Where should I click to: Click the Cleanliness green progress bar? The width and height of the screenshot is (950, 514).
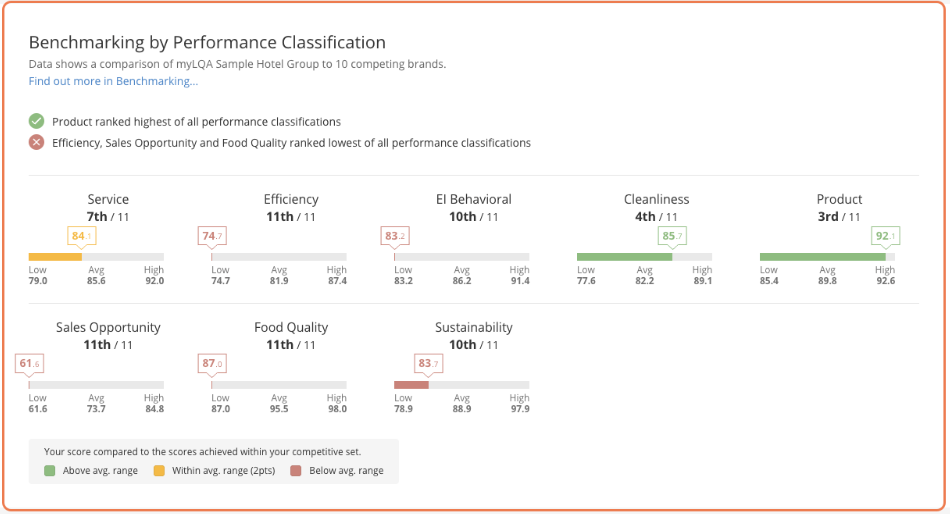(x=624, y=257)
